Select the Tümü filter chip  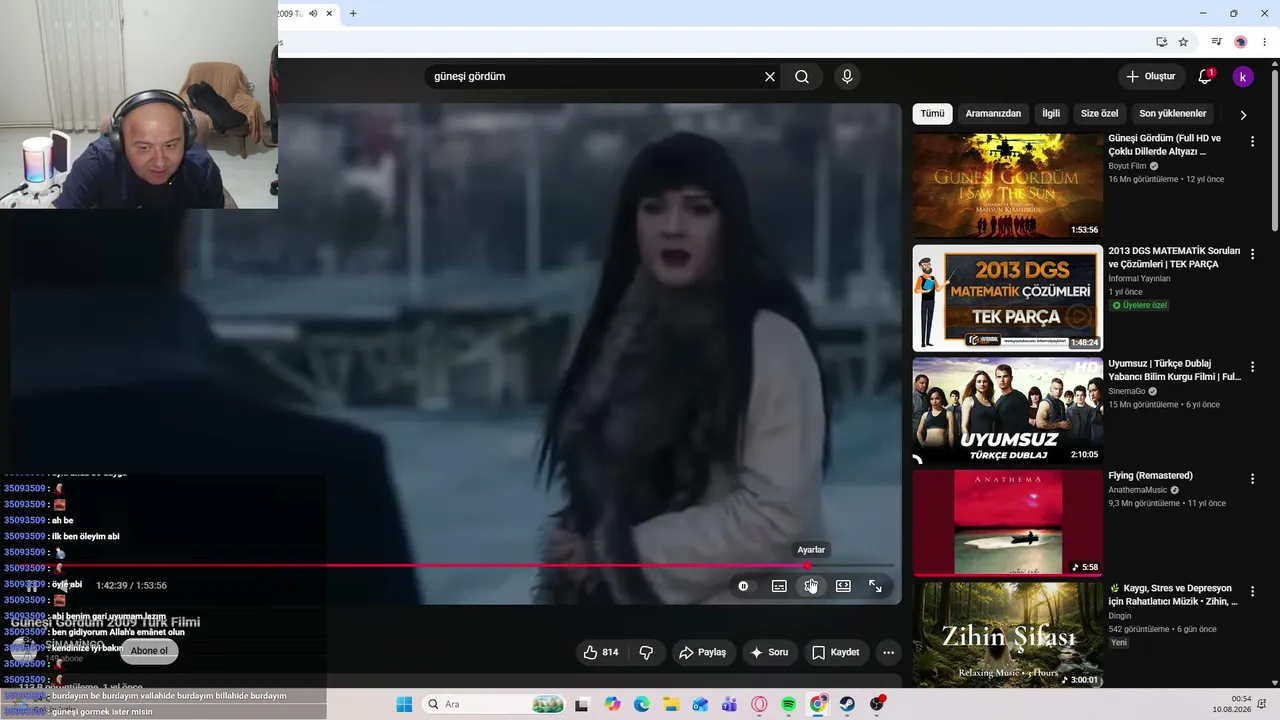(x=932, y=114)
